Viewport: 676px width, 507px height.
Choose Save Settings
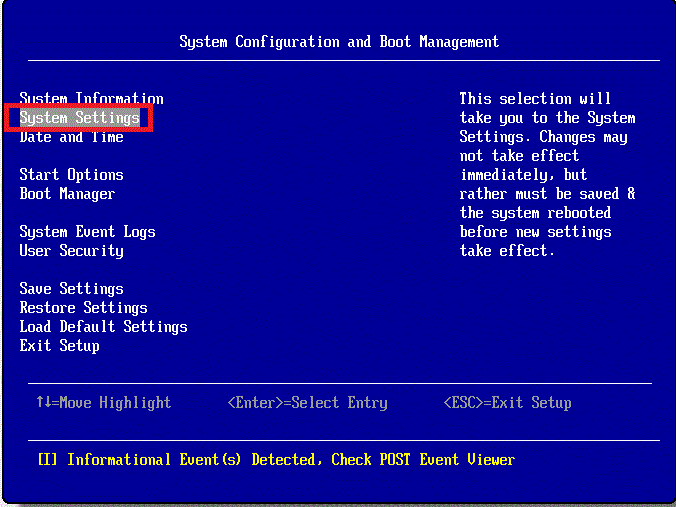tap(72, 289)
